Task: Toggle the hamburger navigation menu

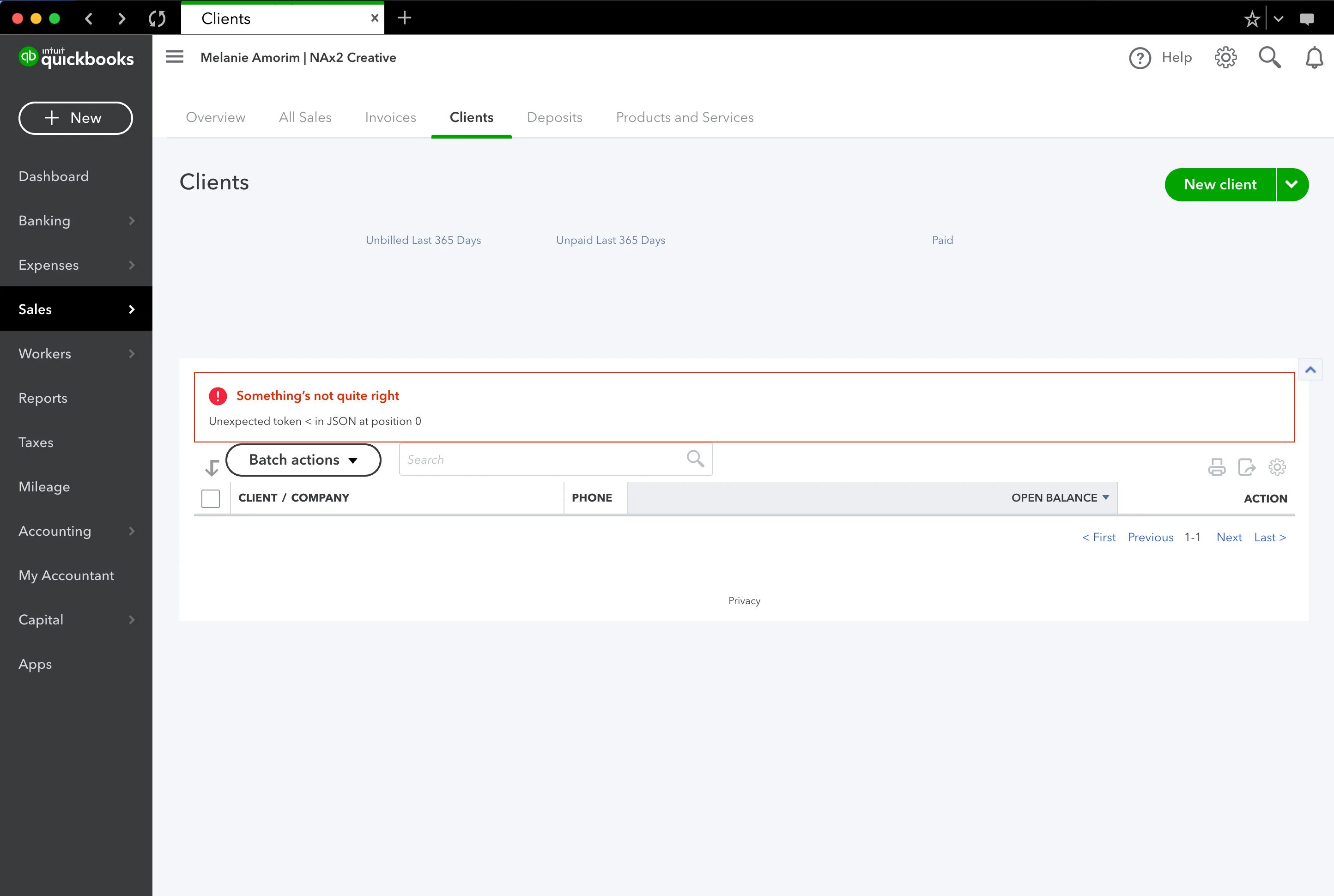Action: click(174, 57)
